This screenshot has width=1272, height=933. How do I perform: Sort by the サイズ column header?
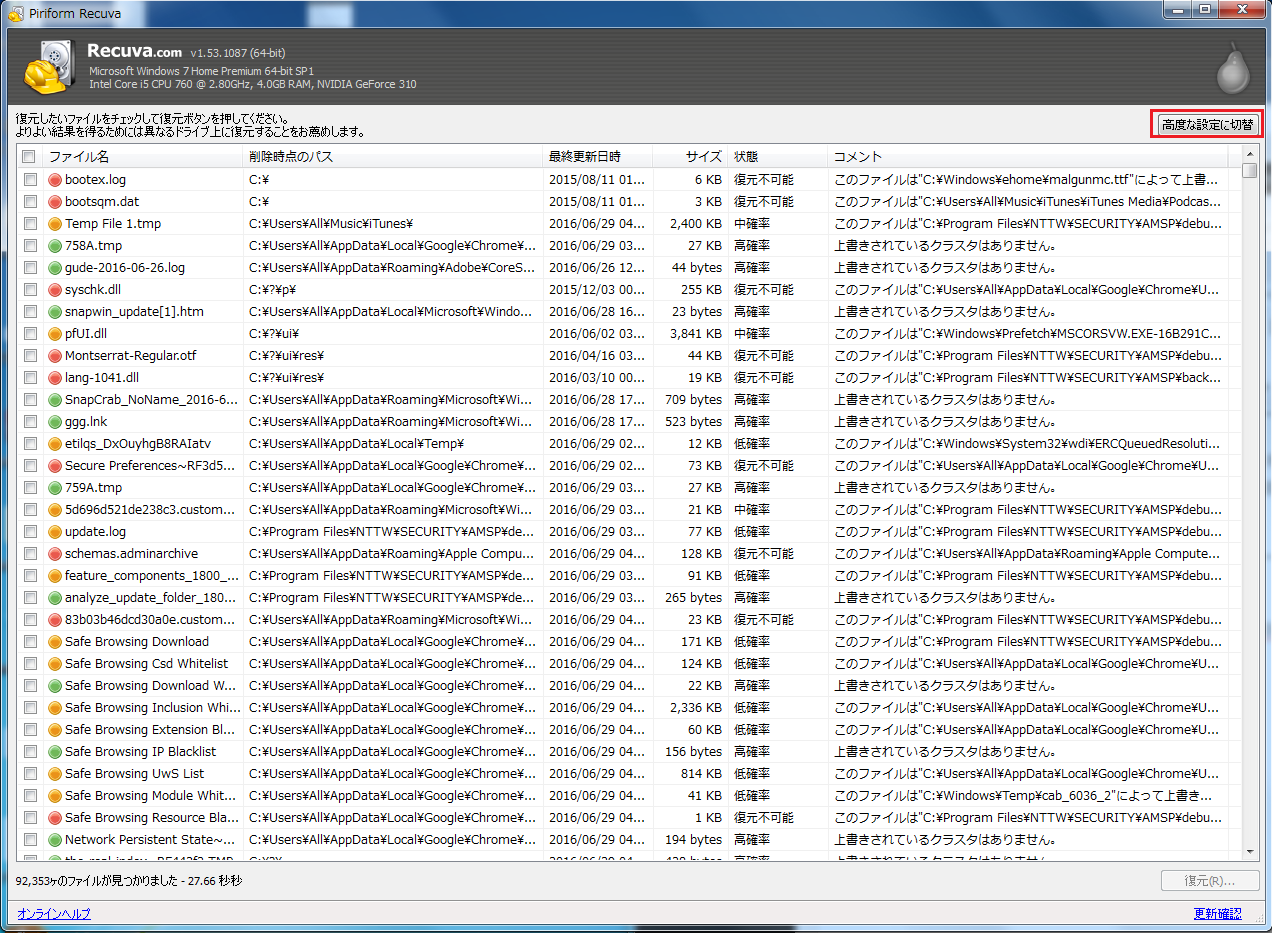(x=690, y=157)
